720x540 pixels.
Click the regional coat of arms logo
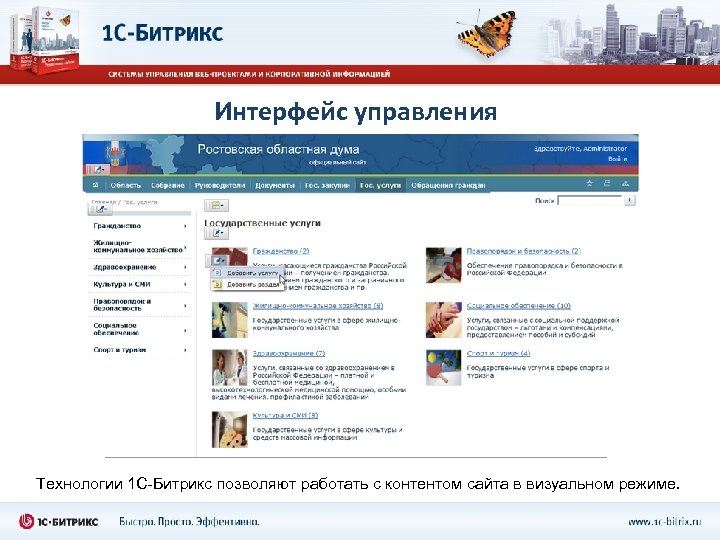[x=115, y=153]
